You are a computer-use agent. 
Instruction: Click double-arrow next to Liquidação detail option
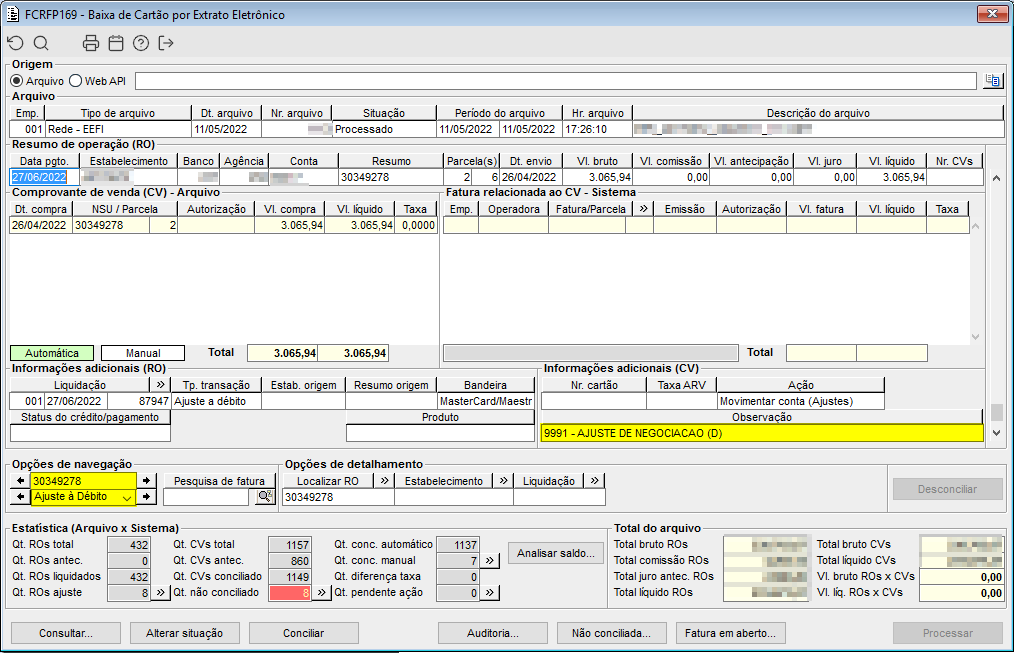594,480
